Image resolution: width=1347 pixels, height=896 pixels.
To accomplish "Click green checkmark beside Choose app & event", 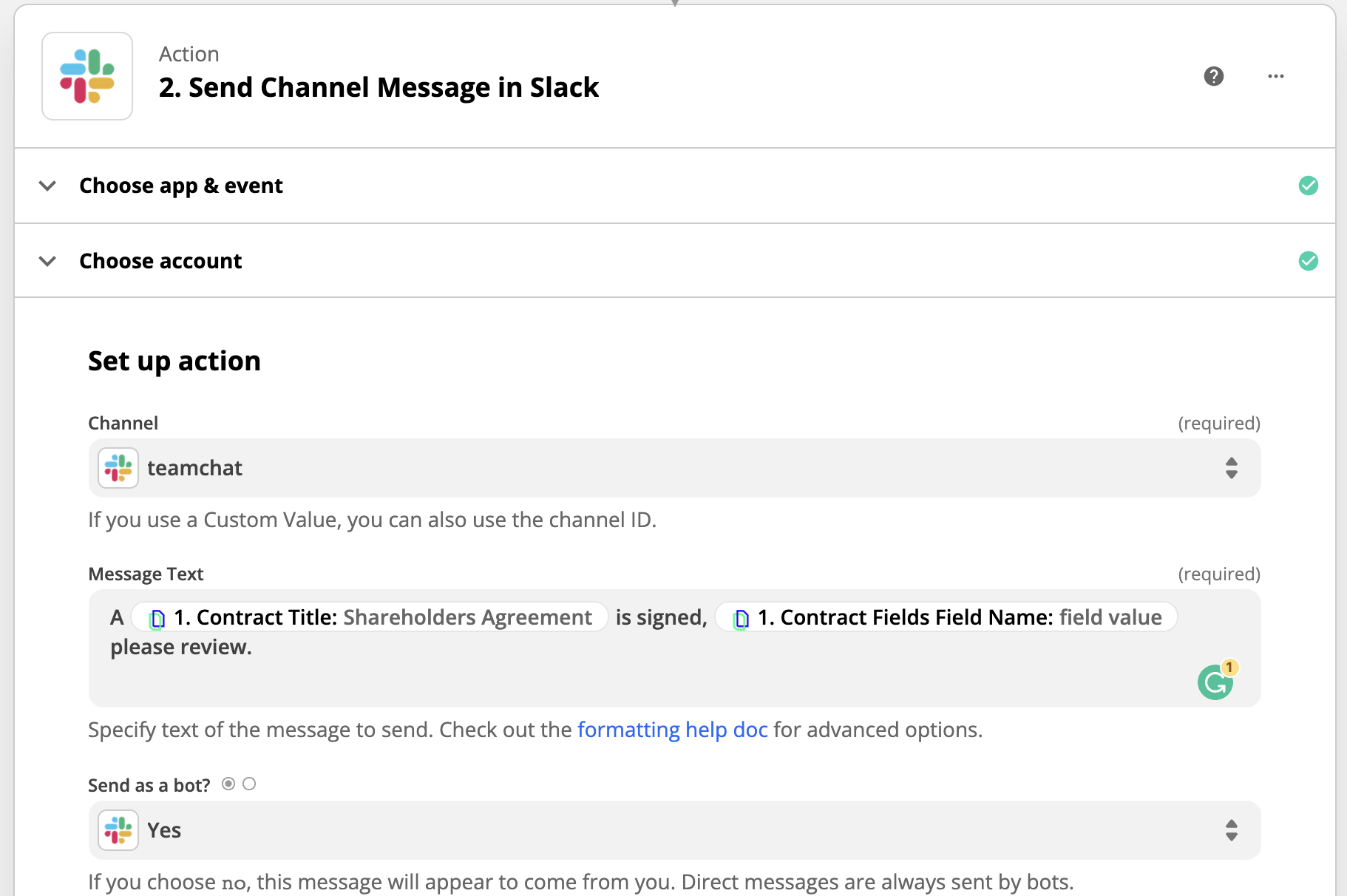I will tap(1309, 186).
